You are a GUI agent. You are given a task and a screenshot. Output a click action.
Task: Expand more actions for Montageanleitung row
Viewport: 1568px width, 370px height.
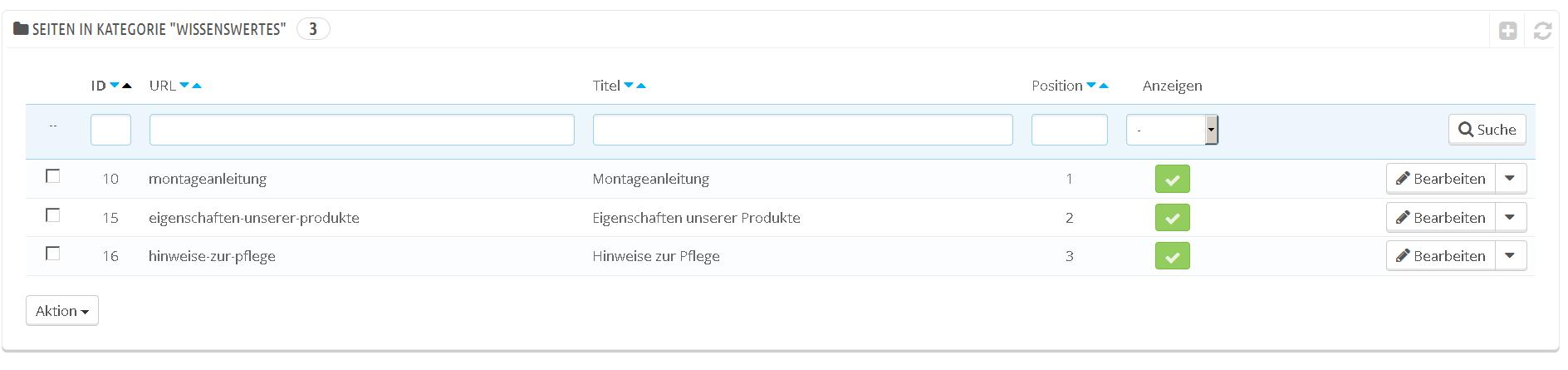[1510, 179]
